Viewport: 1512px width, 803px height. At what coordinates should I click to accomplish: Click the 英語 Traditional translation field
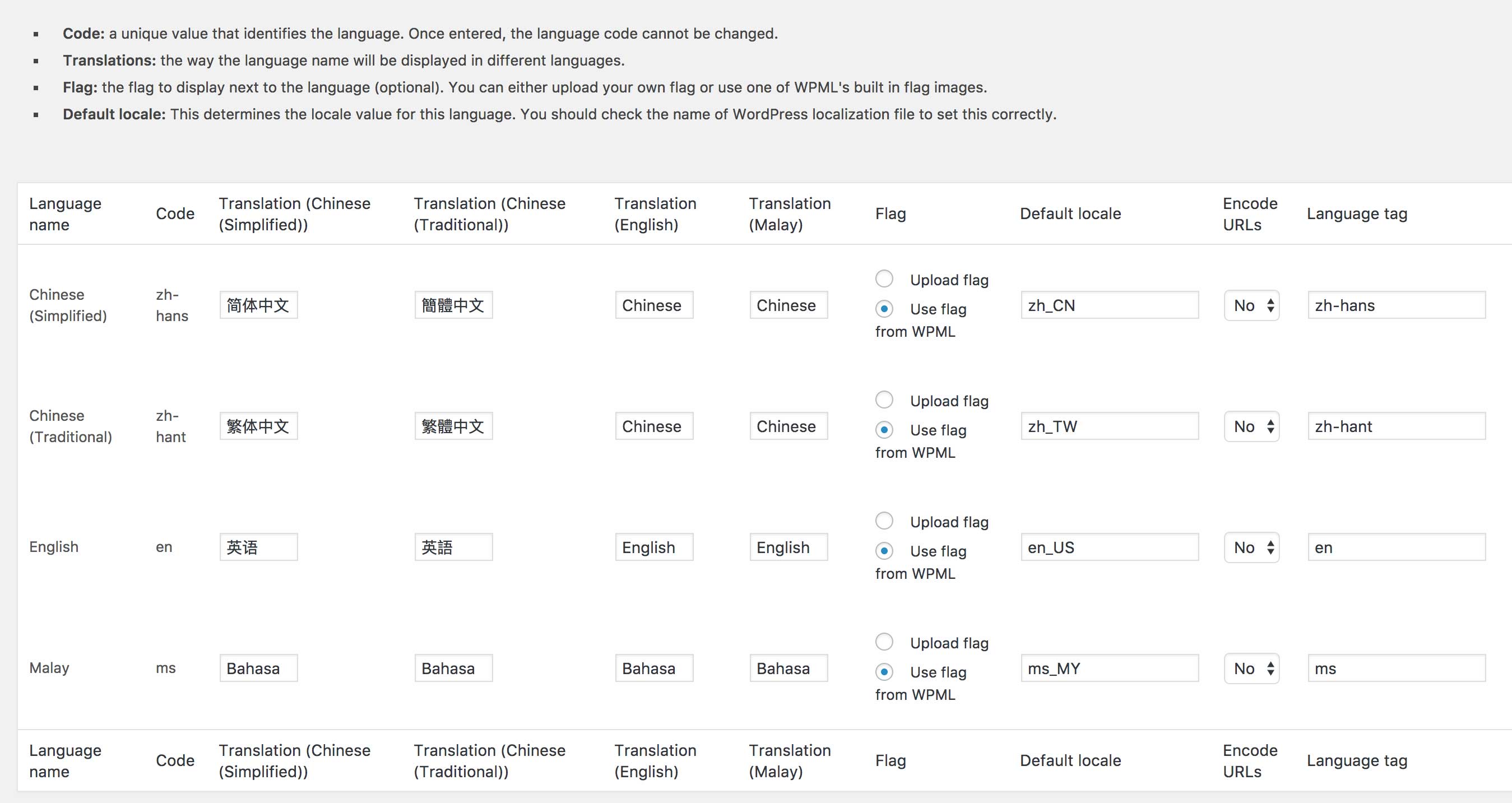tap(453, 547)
